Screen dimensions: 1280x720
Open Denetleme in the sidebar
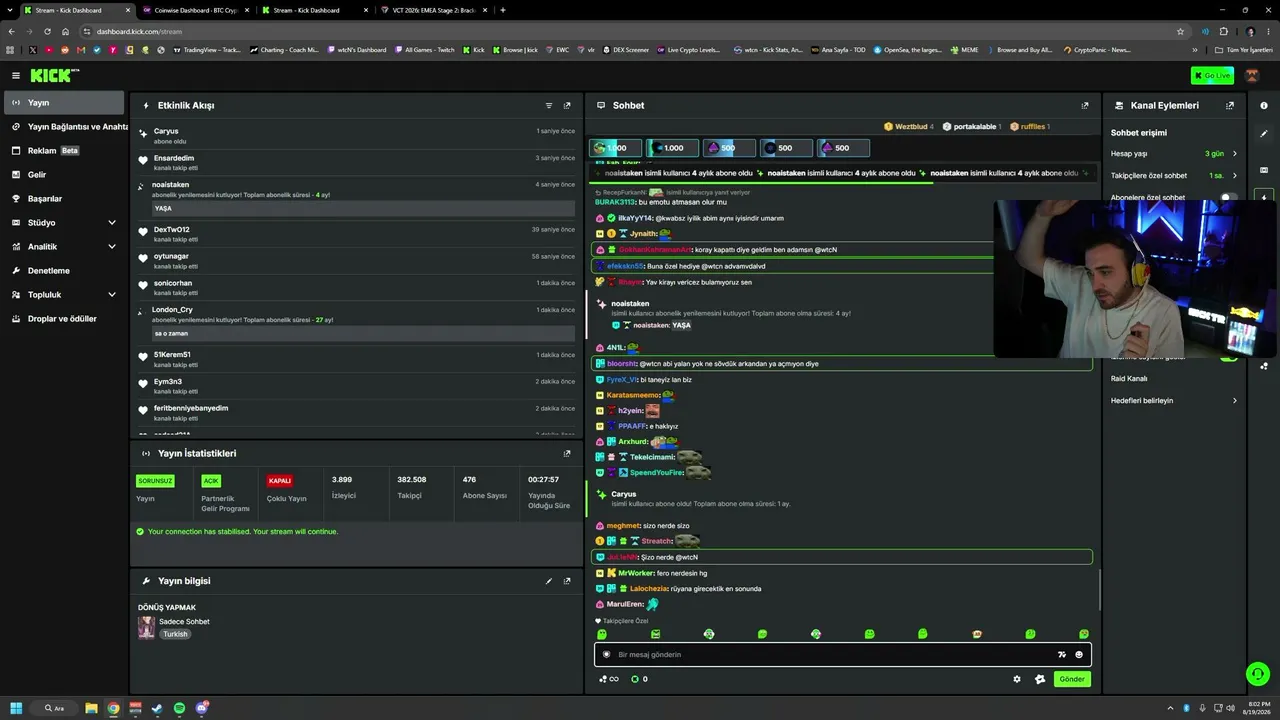coord(65,271)
